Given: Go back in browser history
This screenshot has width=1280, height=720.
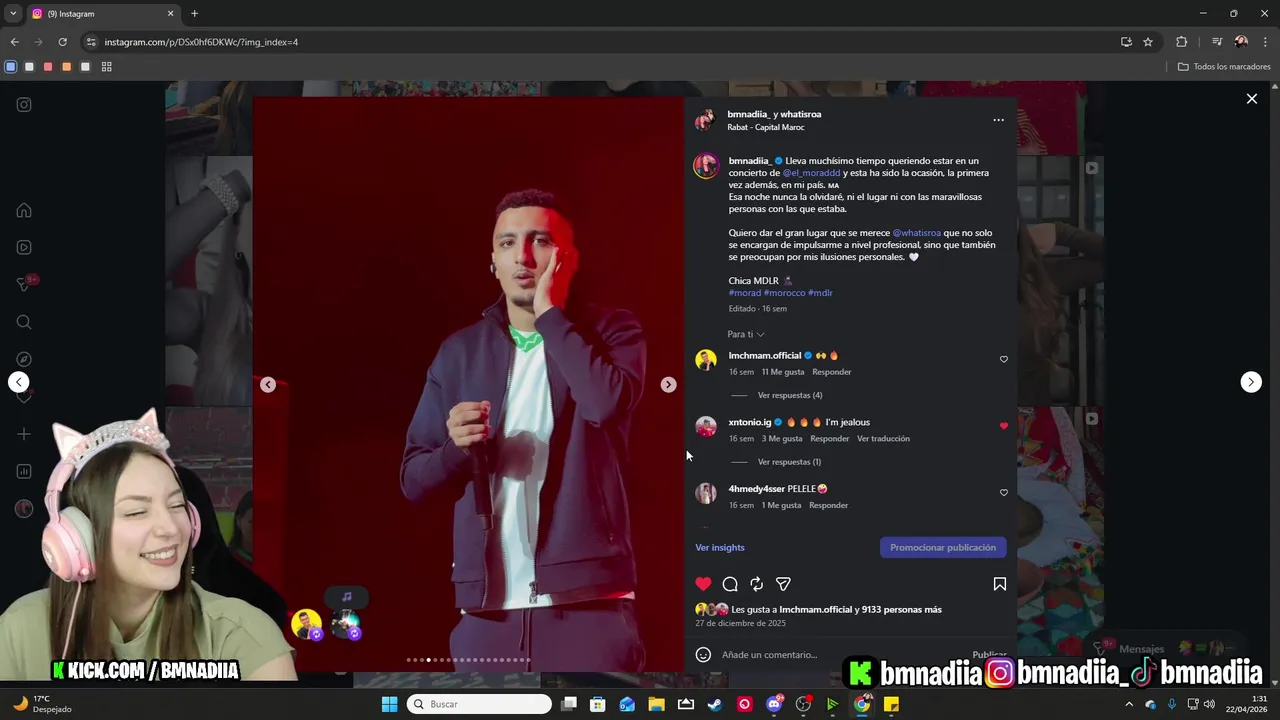Looking at the screenshot, I should (x=14, y=42).
